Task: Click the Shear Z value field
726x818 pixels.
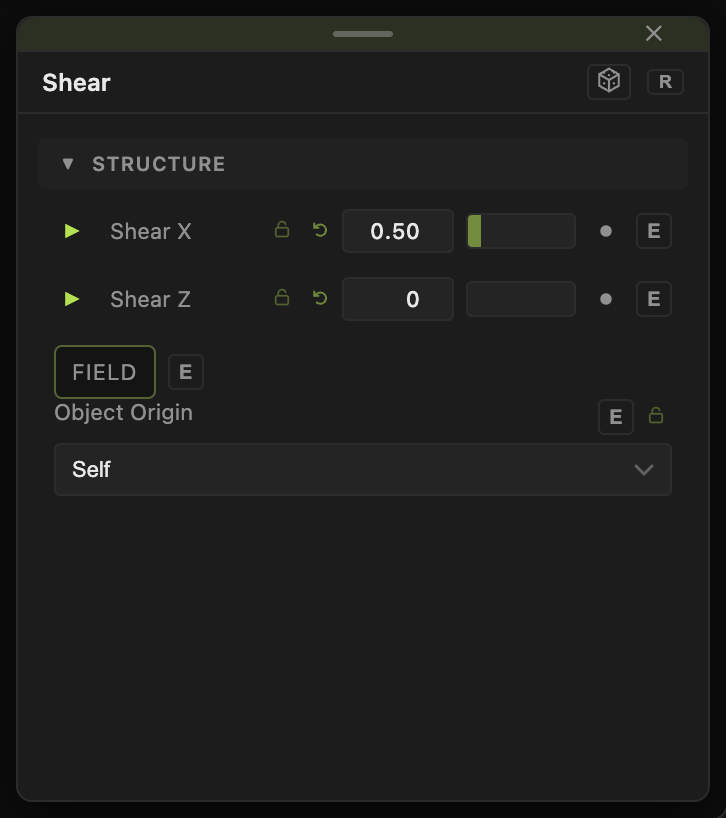Action: [x=397, y=299]
